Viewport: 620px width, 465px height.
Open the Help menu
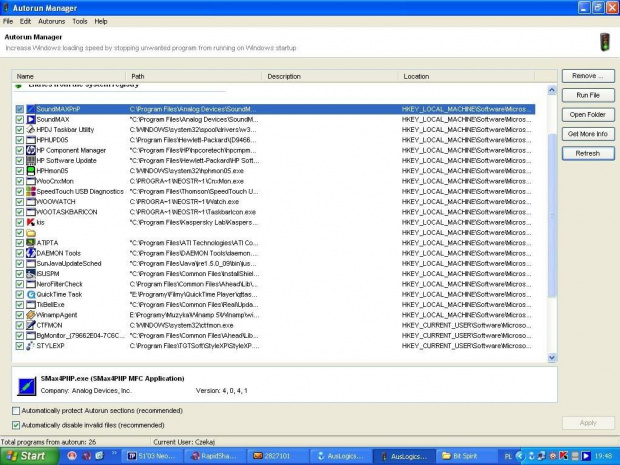[101, 21]
